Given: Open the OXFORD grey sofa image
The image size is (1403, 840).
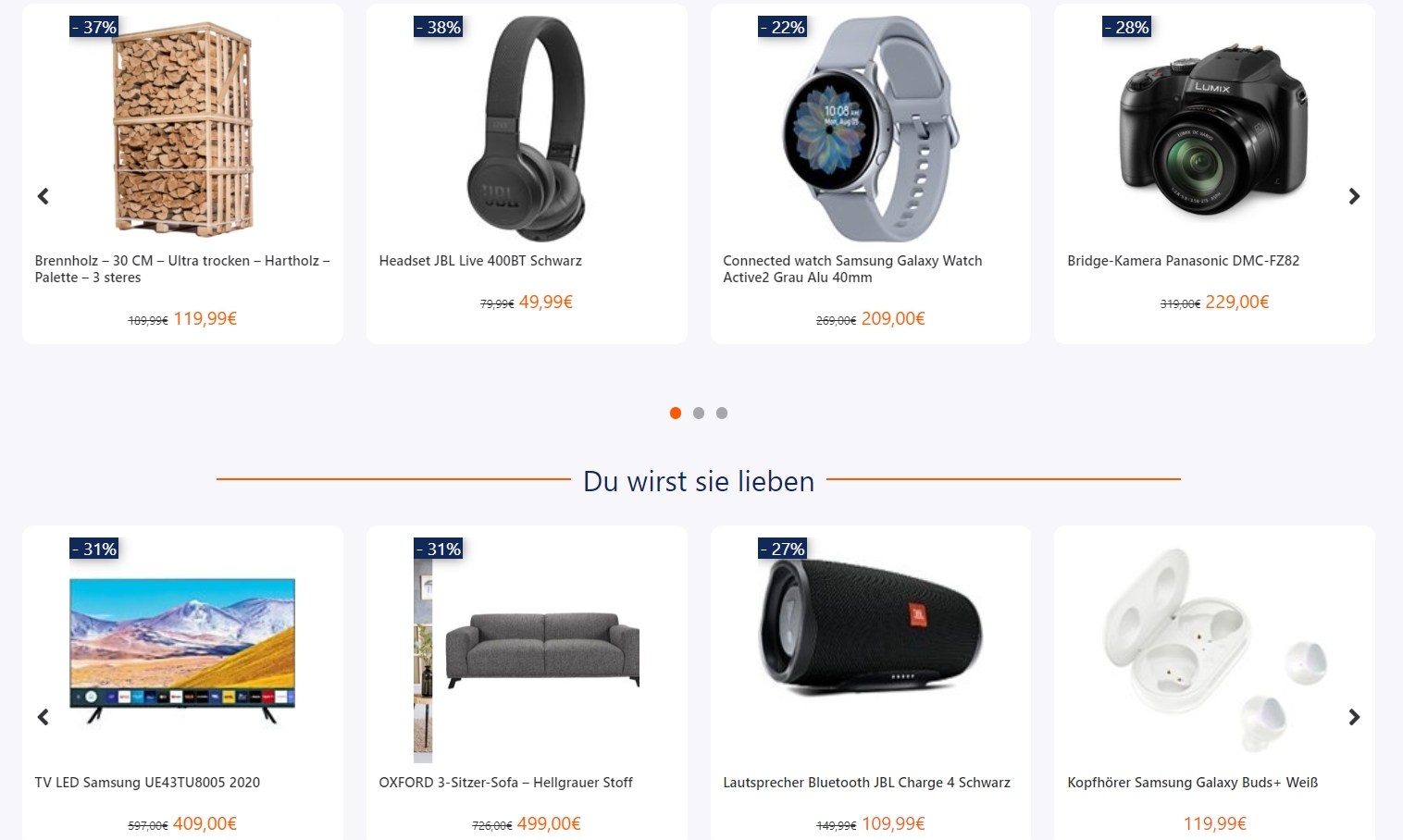Looking at the screenshot, I should (x=527, y=650).
